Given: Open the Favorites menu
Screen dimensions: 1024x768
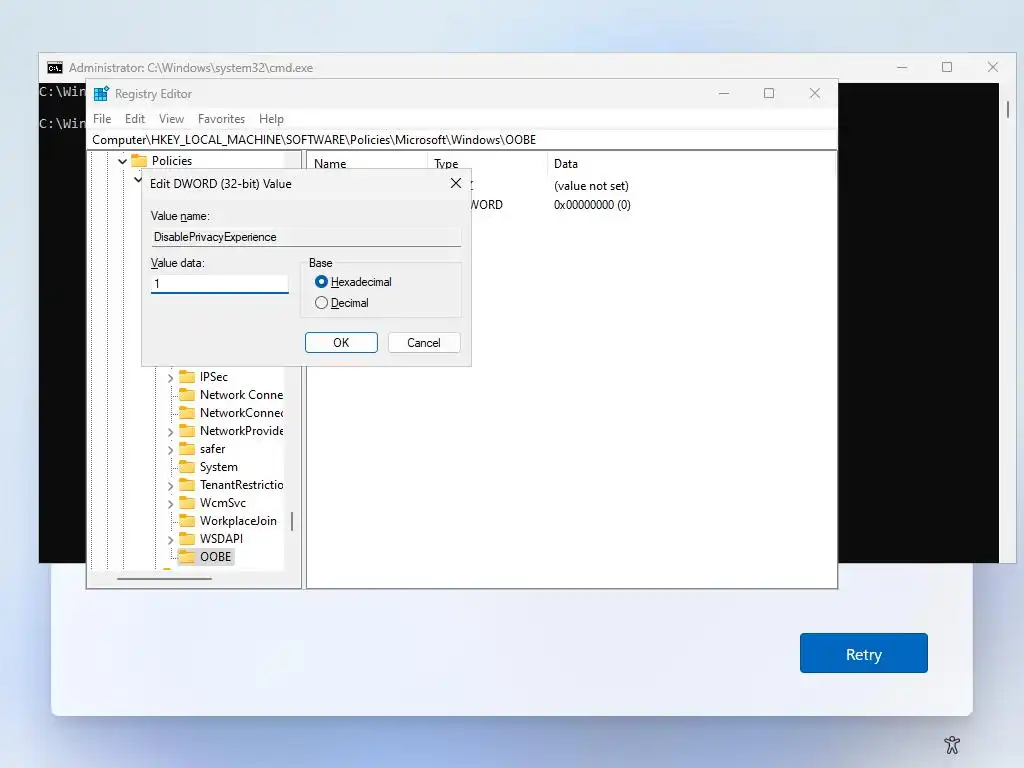Looking at the screenshot, I should pos(221,119).
